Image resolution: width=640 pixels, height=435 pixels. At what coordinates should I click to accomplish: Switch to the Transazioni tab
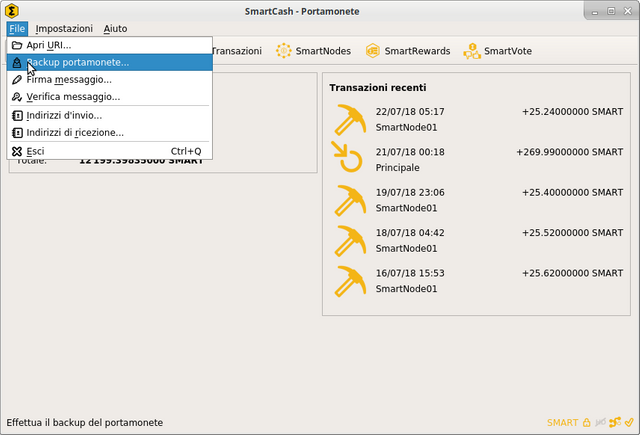(x=236, y=51)
